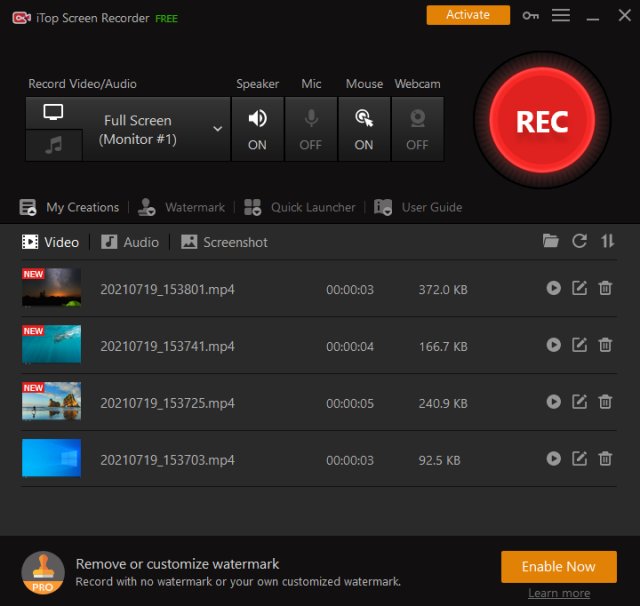Switch to the Audio tab
Image resolution: width=640 pixels, height=606 pixels.
pos(130,242)
